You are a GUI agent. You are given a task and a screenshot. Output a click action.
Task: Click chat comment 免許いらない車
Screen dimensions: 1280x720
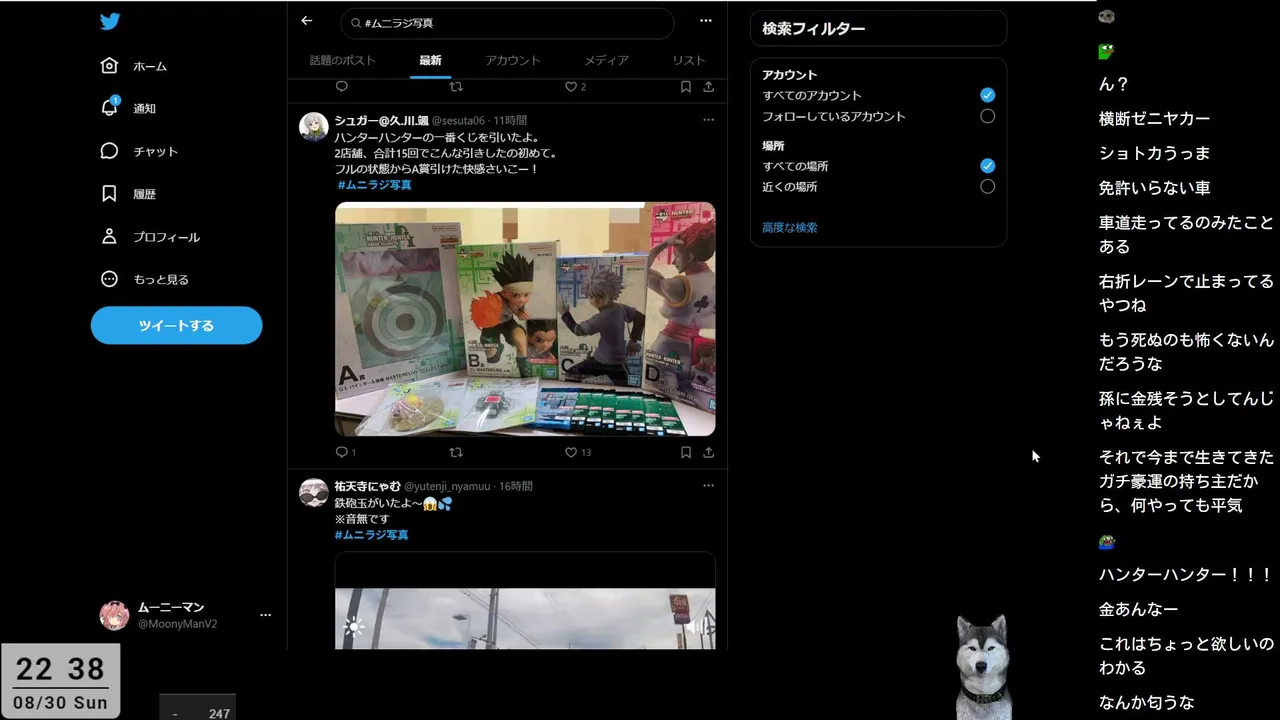pyautogui.click(x=1154, y=188)
